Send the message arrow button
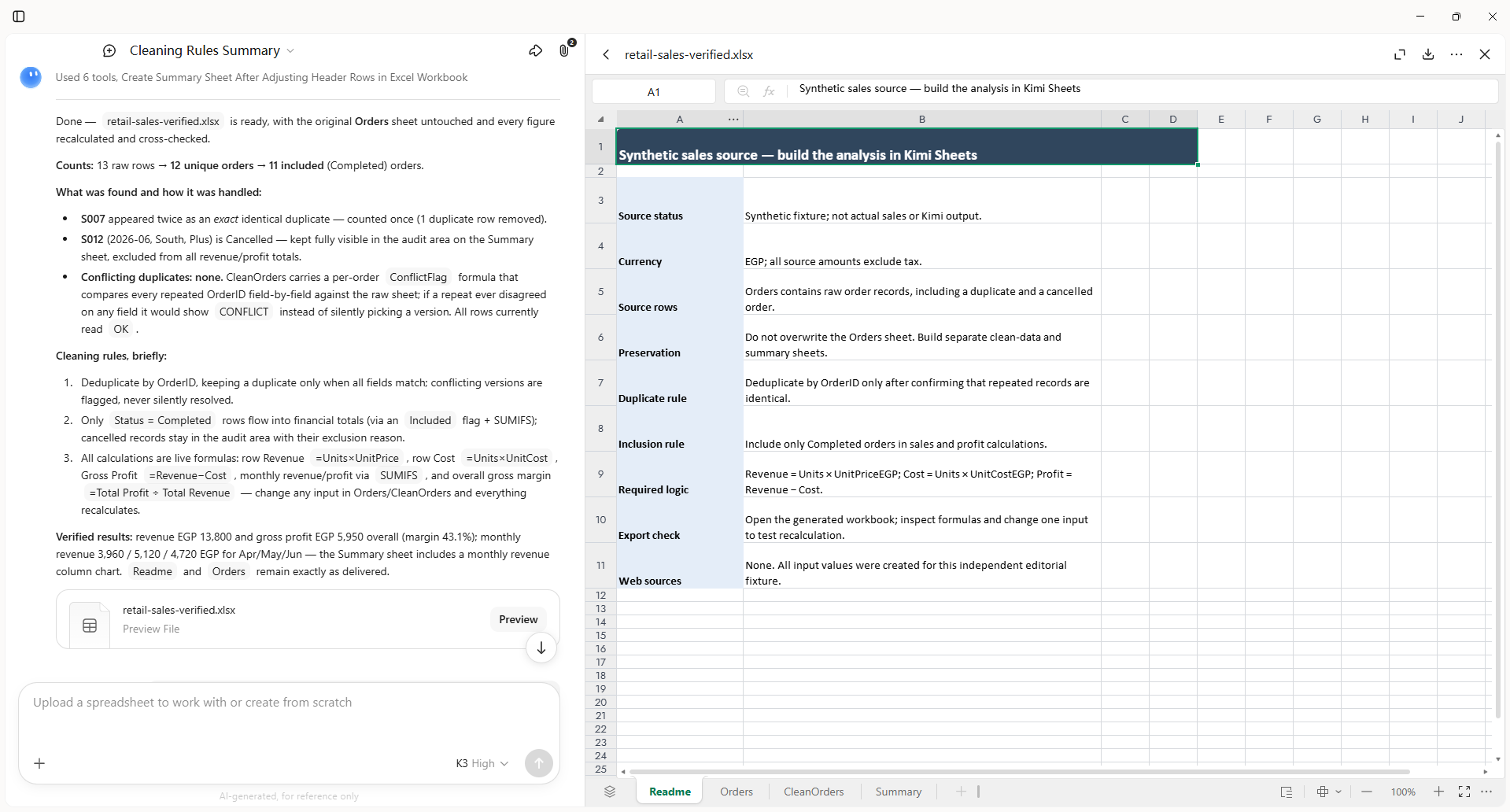This screenshot has width=1510, height=812. pos(539,762)
